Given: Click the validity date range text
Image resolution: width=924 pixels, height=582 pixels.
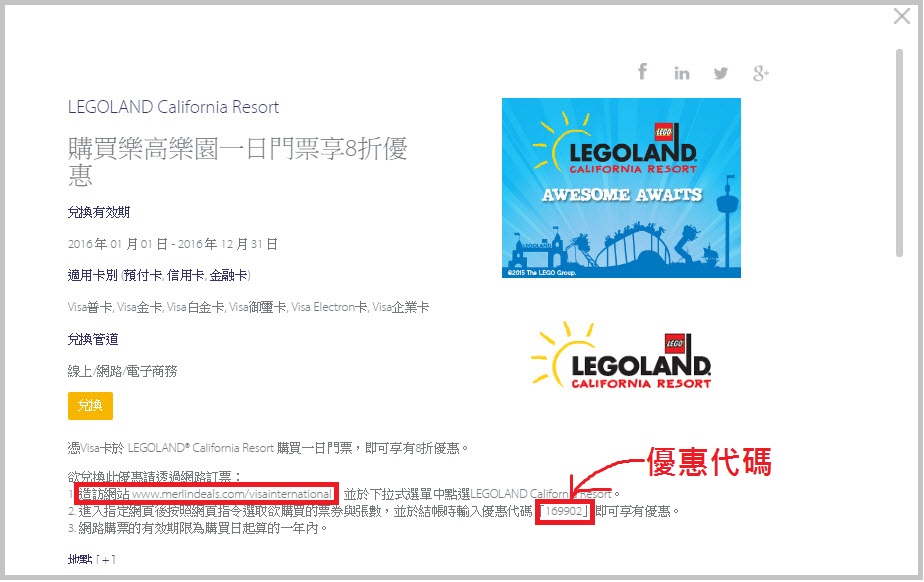Looking at the screenshot, I should point(173,244).
